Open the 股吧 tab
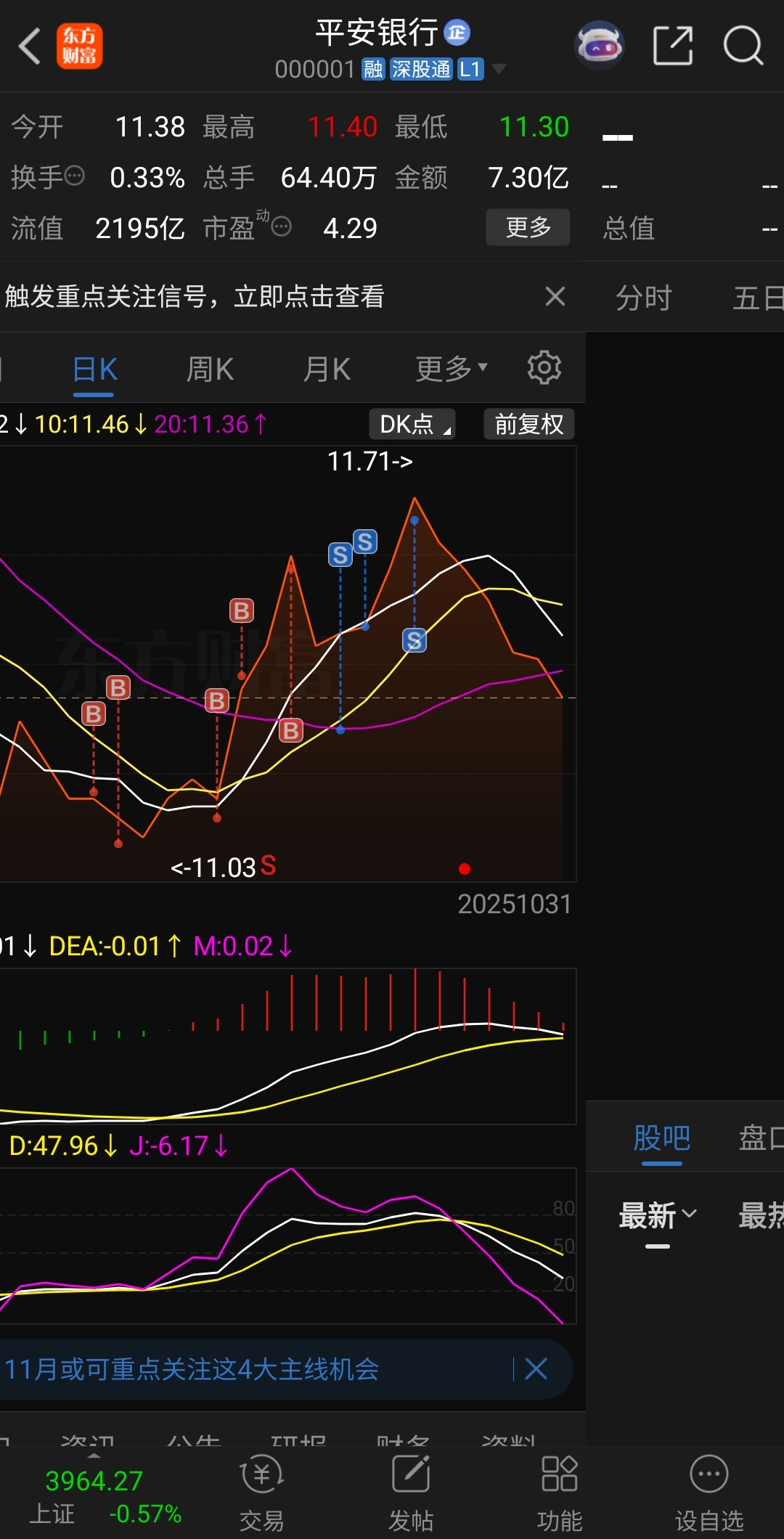784x1539 pixels. pyautogui.click(x=662, y=1138)
